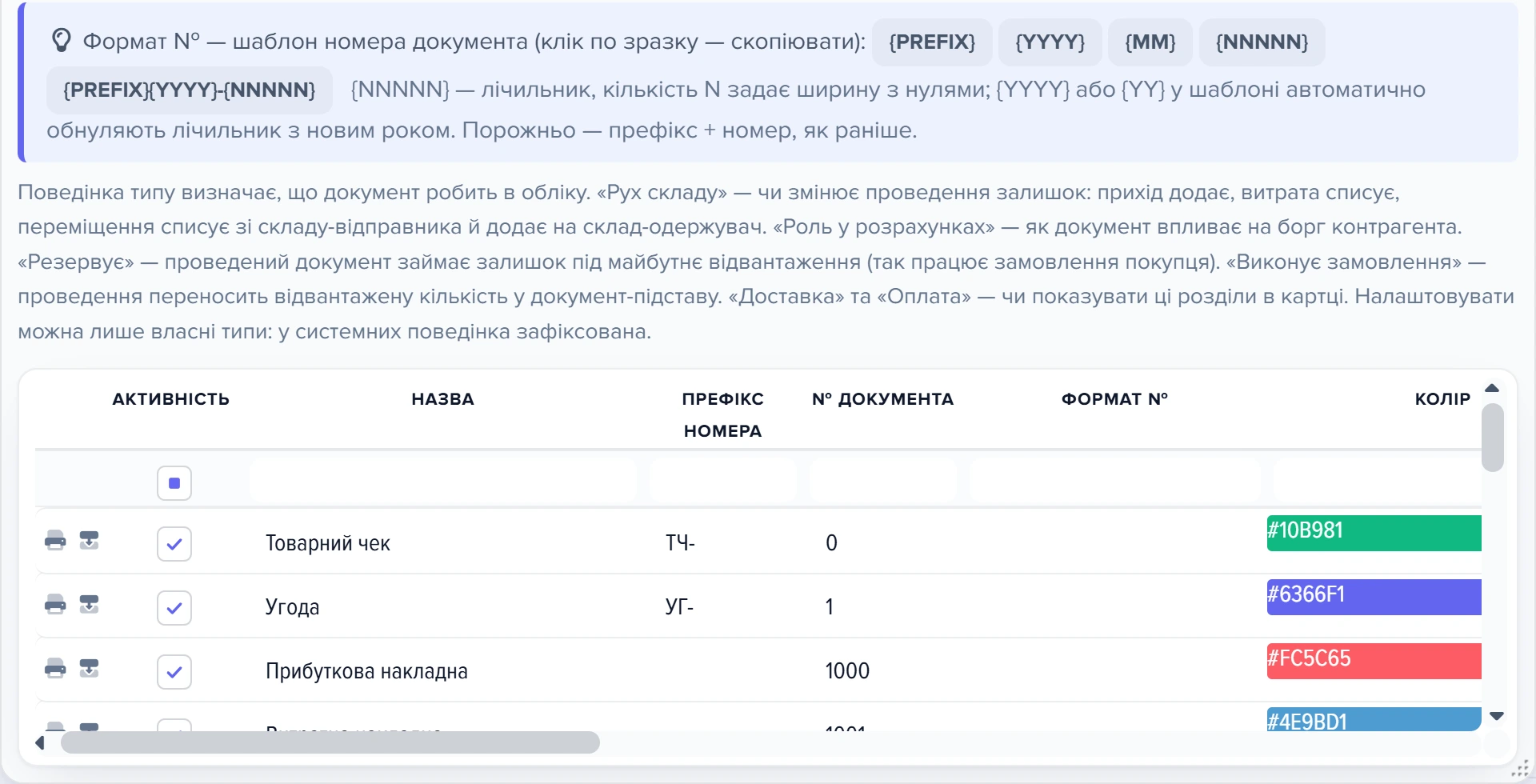This screenshot has height=784, width=1536.
Task: Click the tray-with-arrow icon in the Угода row
Action: point(89,605)
